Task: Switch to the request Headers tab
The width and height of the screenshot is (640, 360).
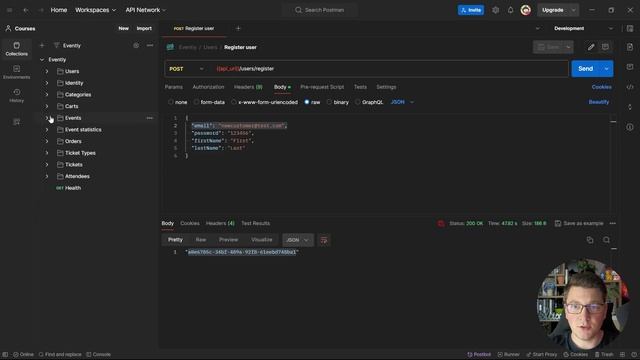Action: [248, 87]
